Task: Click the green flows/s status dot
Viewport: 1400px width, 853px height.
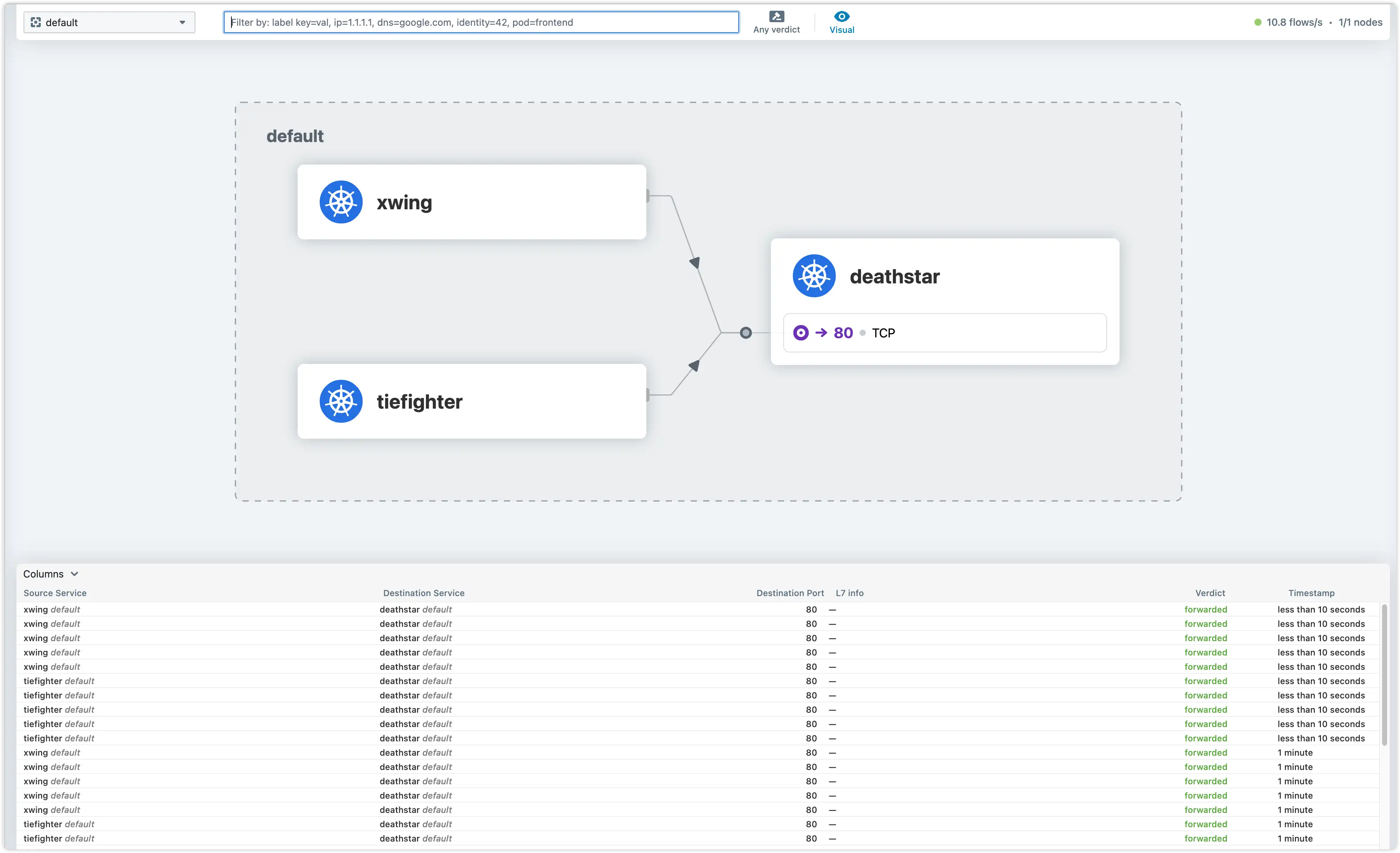Action: tap(1257, 22)
